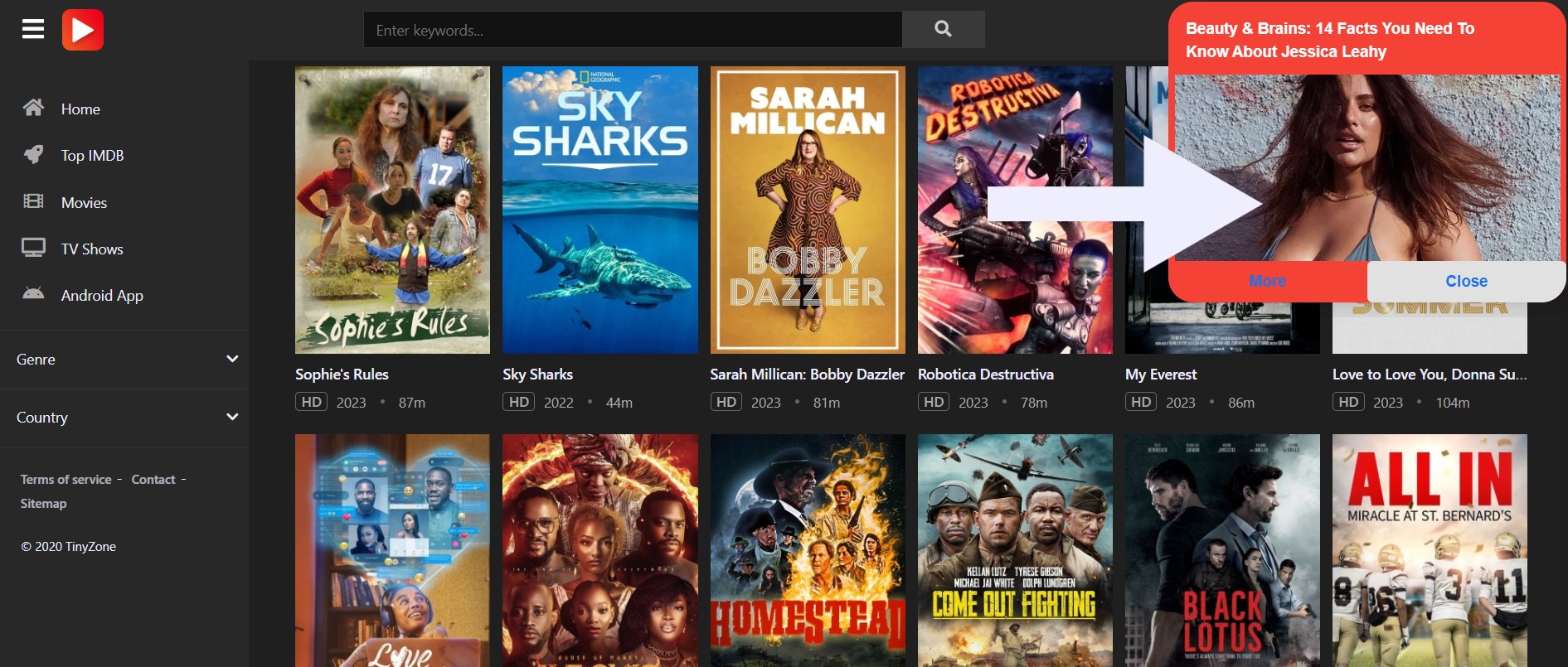Click the Top IMDB rocket icon

(33, 154)
